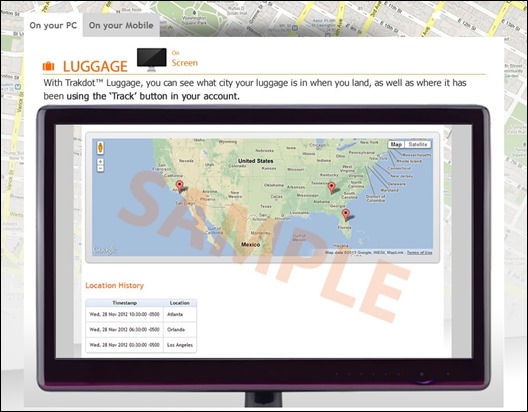Open the Terms of Use link
Image resolution: width=528 pixels, height=412 pixels.
419,252
